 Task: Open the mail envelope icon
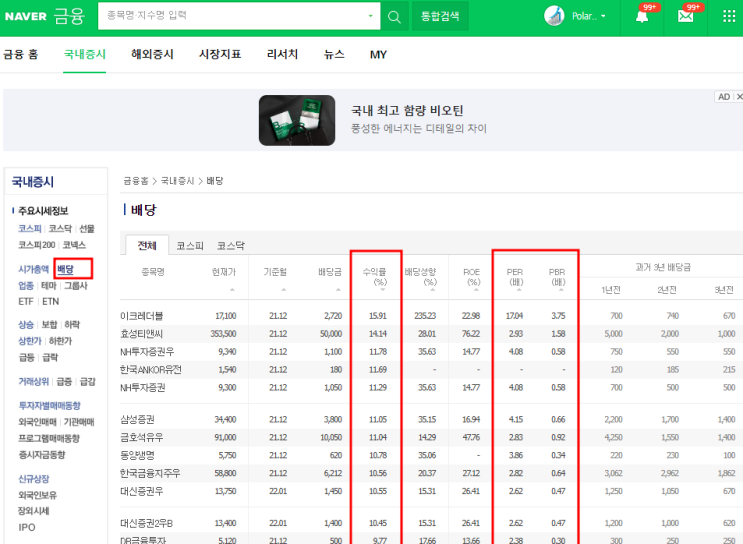(x=685, y=17)
